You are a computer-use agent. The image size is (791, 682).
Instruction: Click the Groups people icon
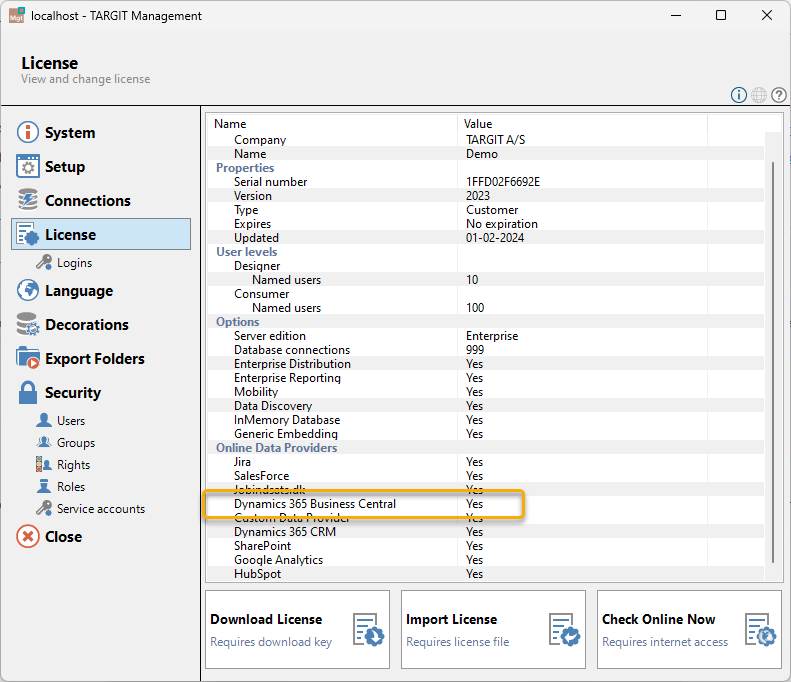[44, 442]
